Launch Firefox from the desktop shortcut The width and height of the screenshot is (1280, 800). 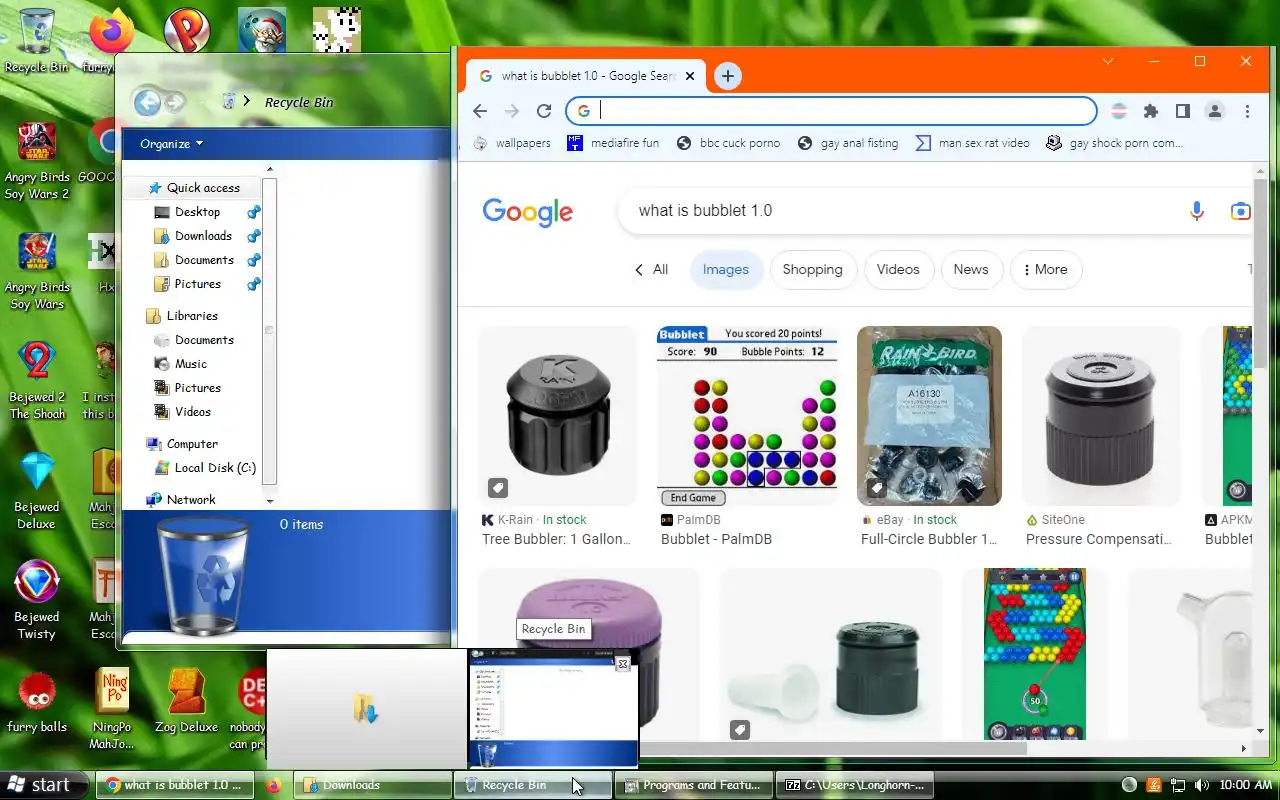110,40
